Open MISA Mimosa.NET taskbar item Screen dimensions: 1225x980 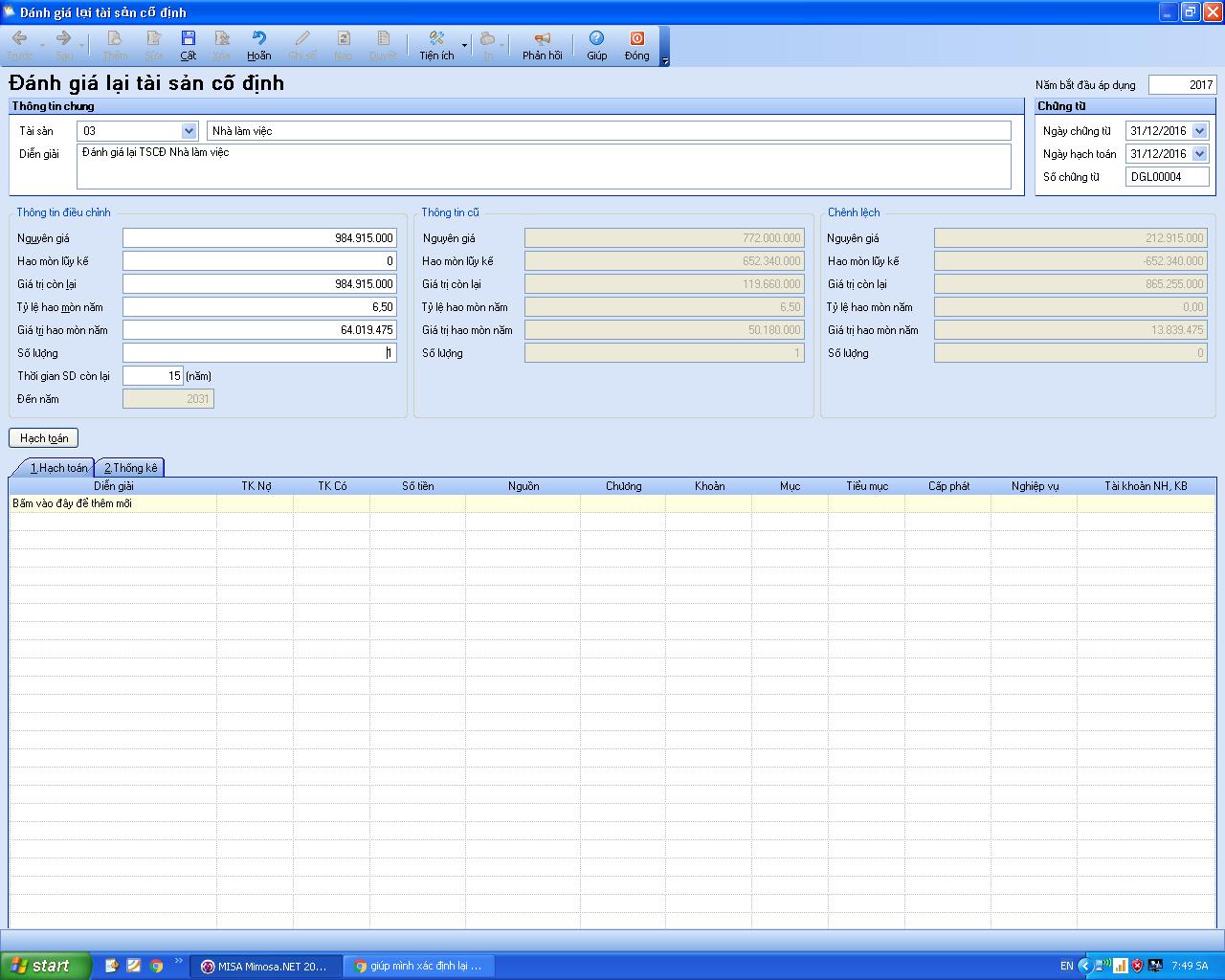click(x=265, y=966)
